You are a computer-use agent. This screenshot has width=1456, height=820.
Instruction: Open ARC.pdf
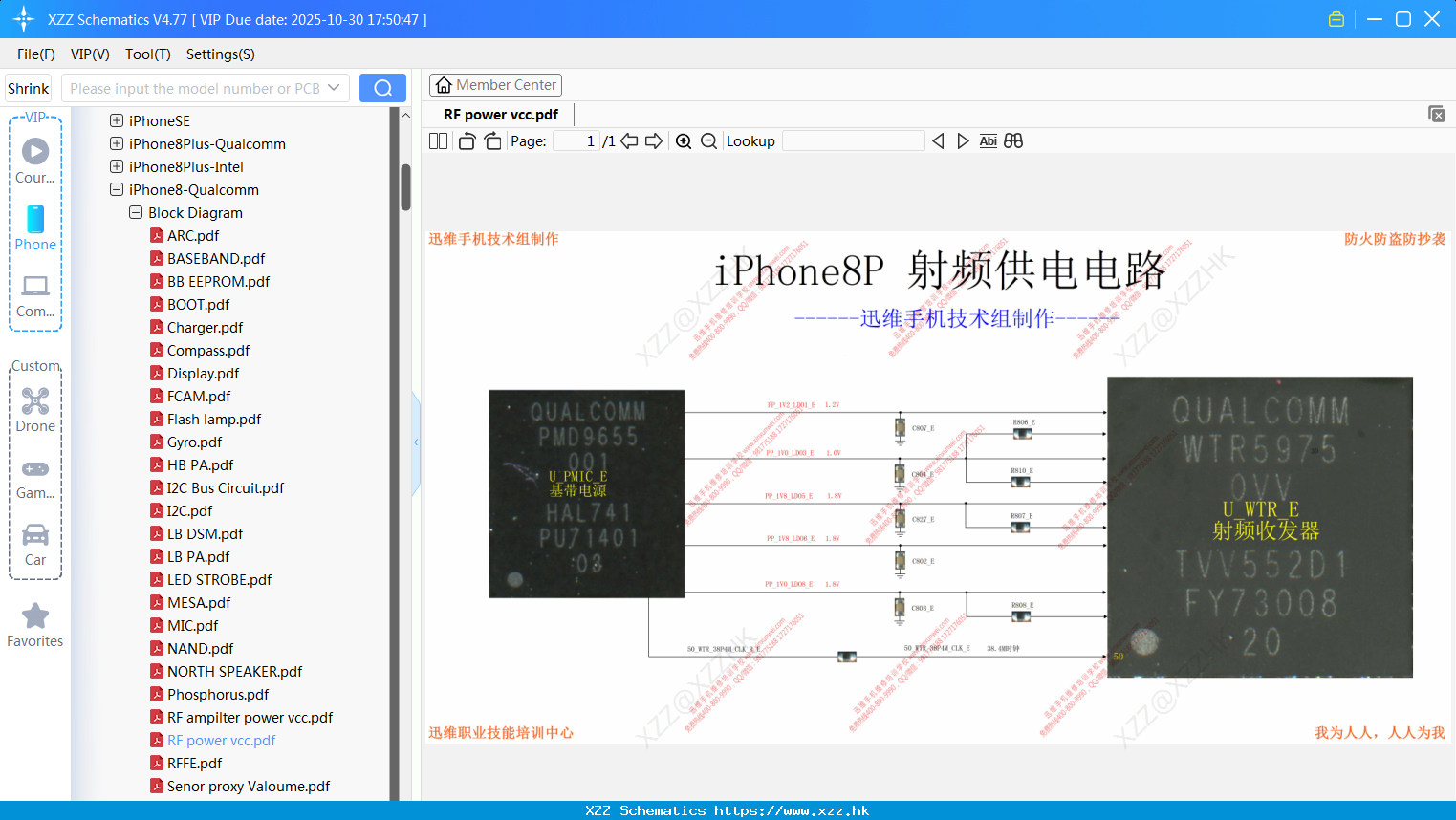pyautogui.click(x=193, y=235)
